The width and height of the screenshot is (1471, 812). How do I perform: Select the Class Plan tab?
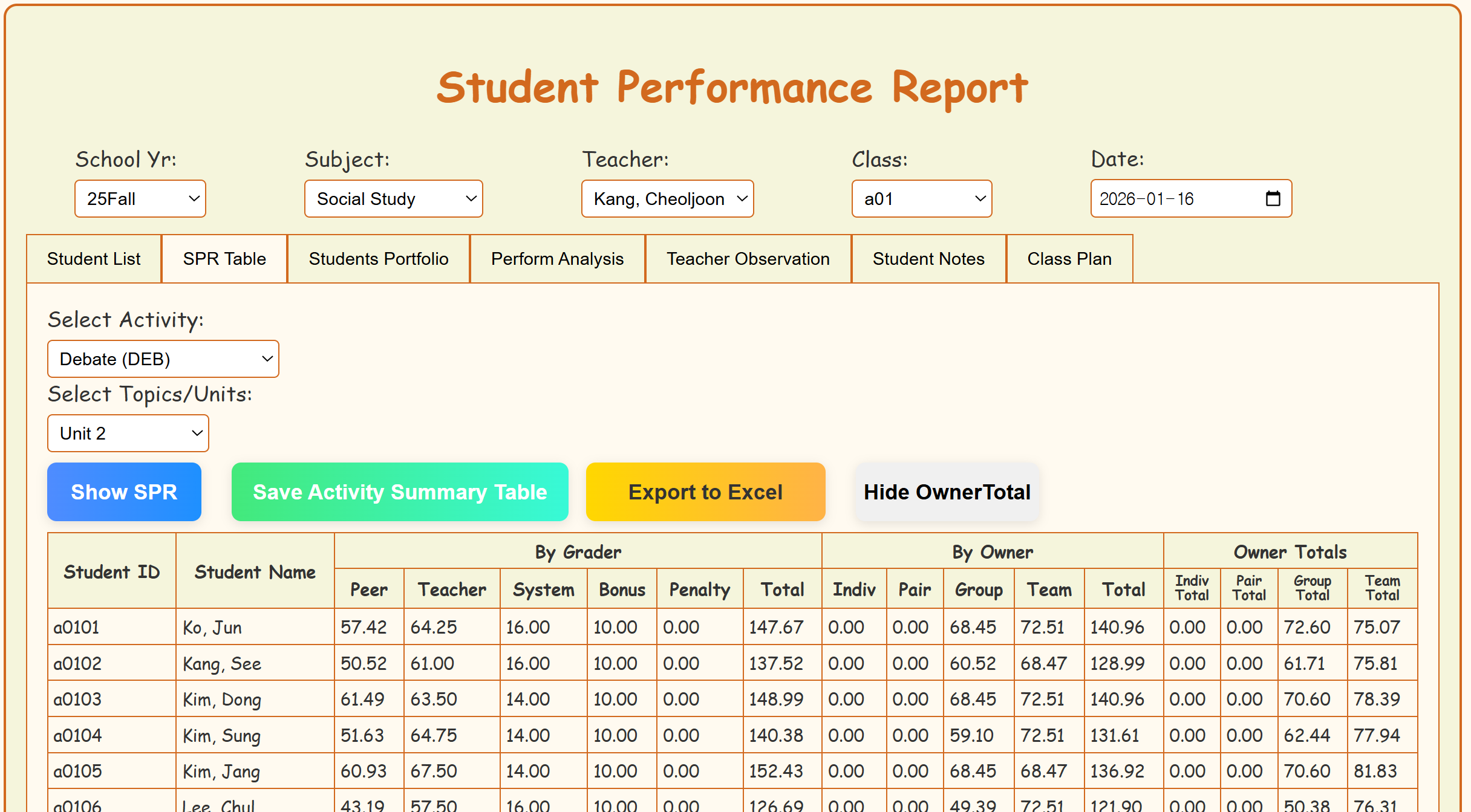point(1069,259)
